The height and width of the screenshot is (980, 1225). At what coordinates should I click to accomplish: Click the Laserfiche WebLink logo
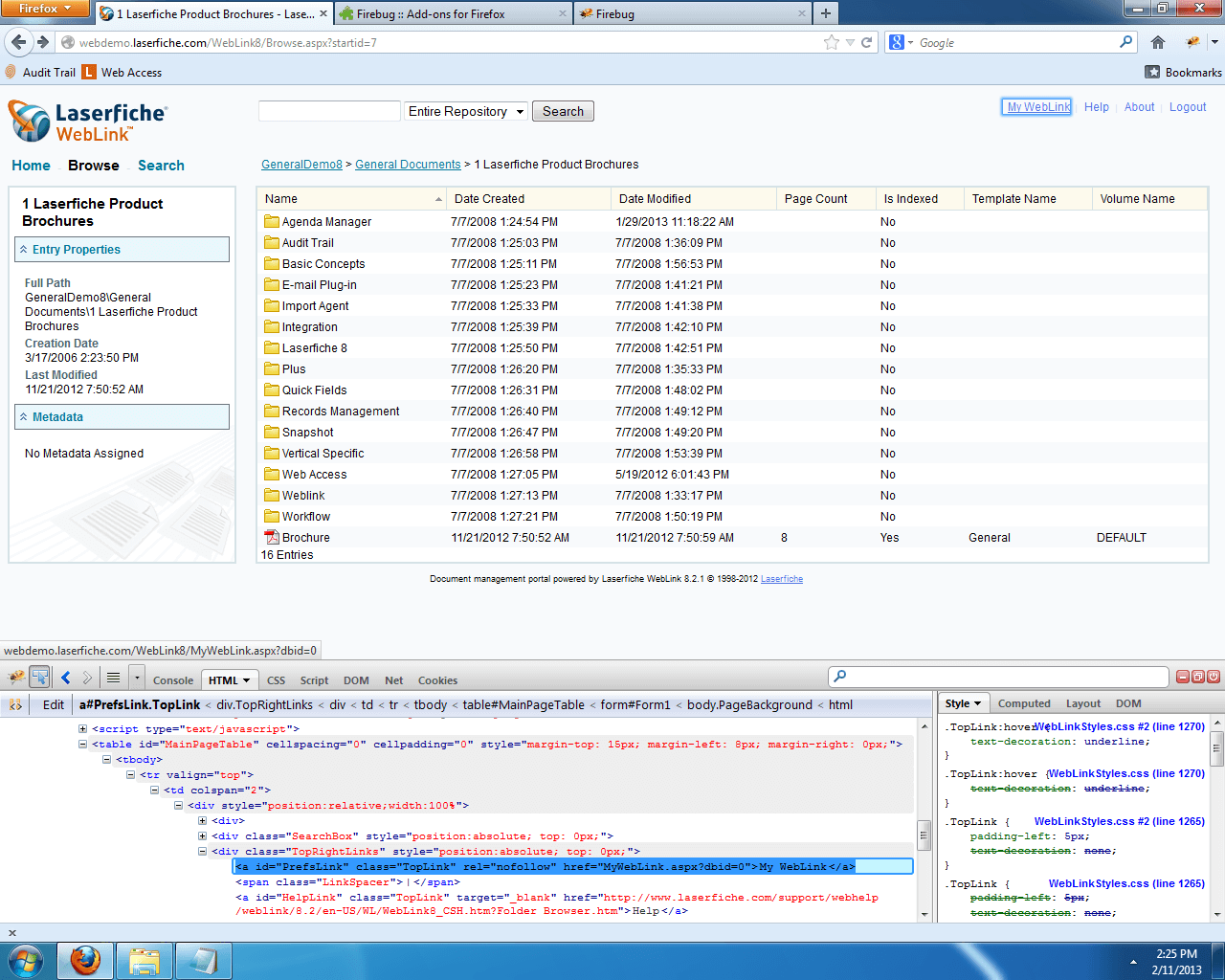87,122
